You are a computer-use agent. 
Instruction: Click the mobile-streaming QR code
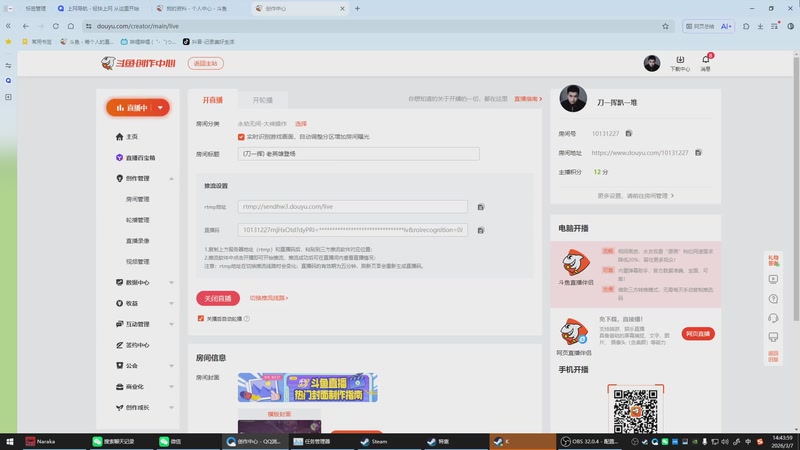click(x=635, y=411)
